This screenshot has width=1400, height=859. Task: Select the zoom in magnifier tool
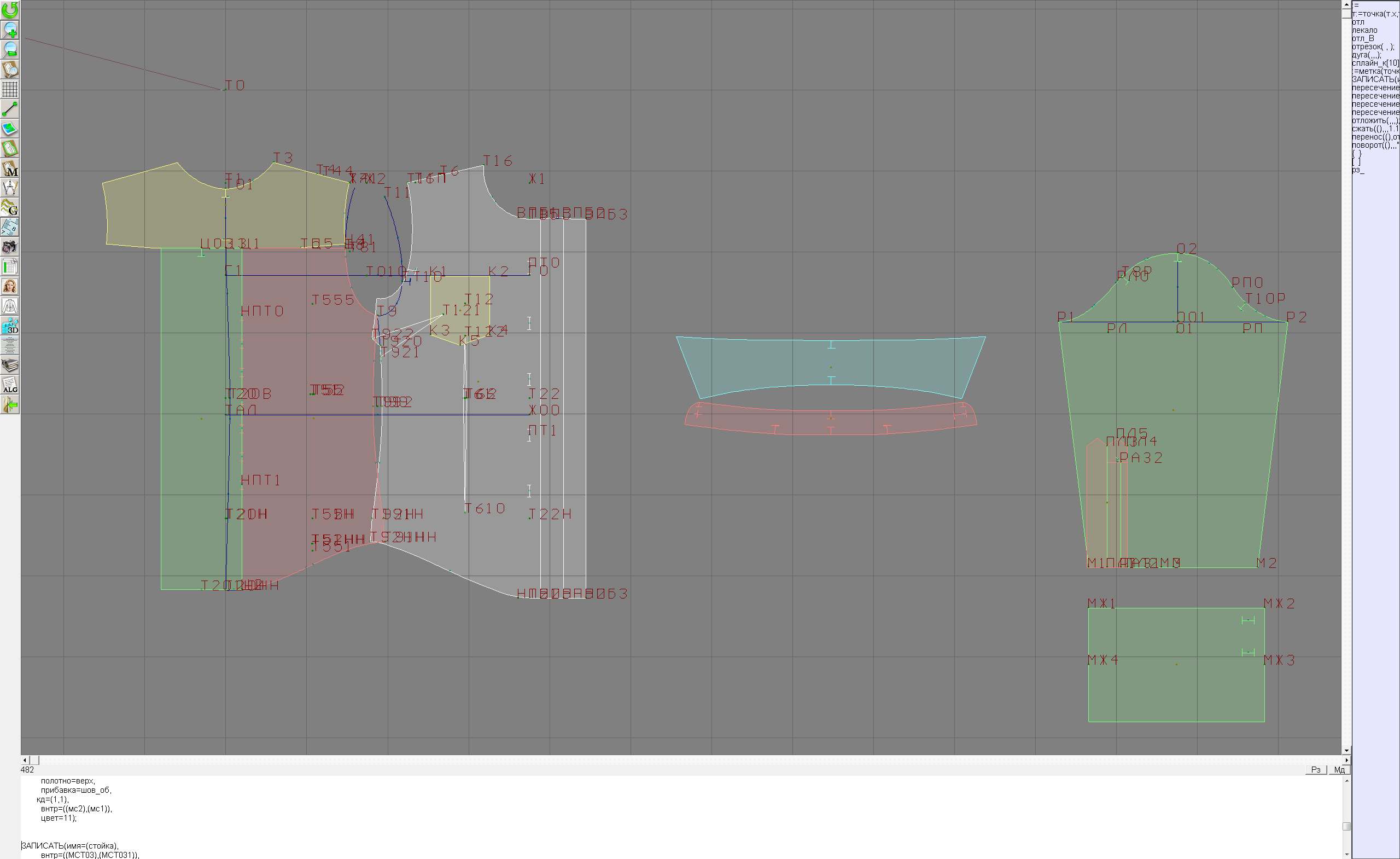coord(10,30)
